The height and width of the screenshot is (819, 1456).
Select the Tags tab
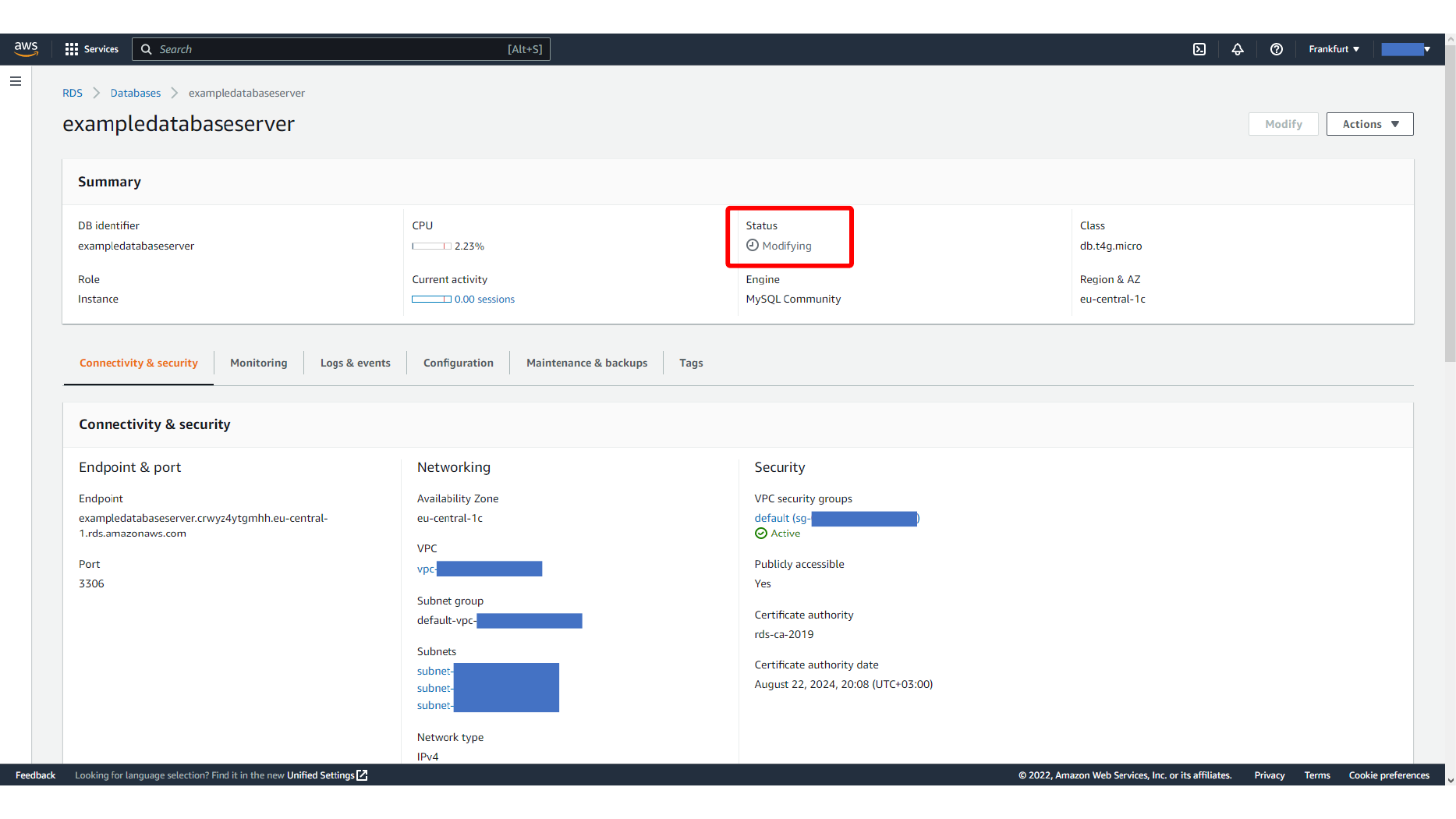691,363
